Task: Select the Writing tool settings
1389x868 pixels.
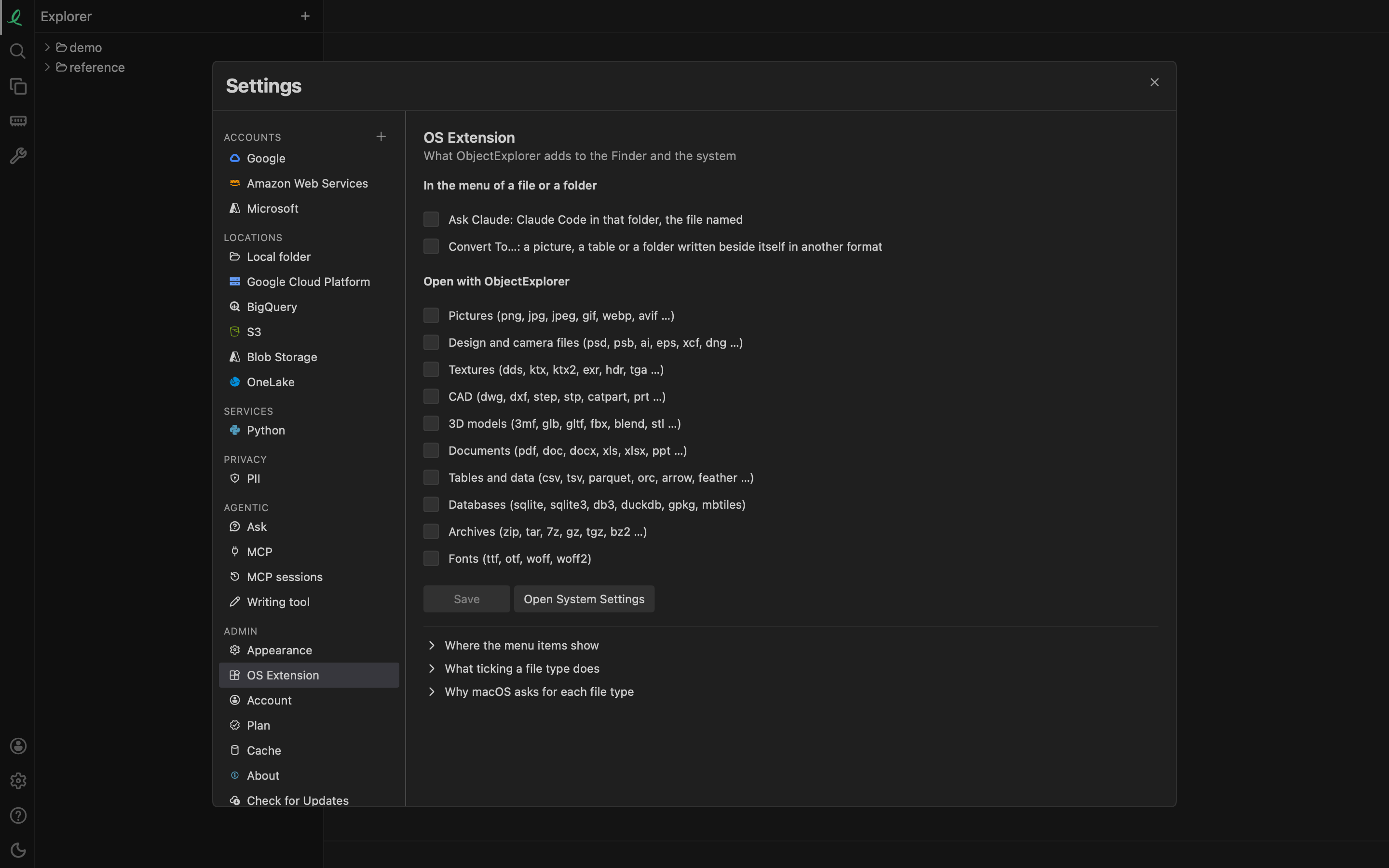Action: pyautogui.click(x=309, y=602)
